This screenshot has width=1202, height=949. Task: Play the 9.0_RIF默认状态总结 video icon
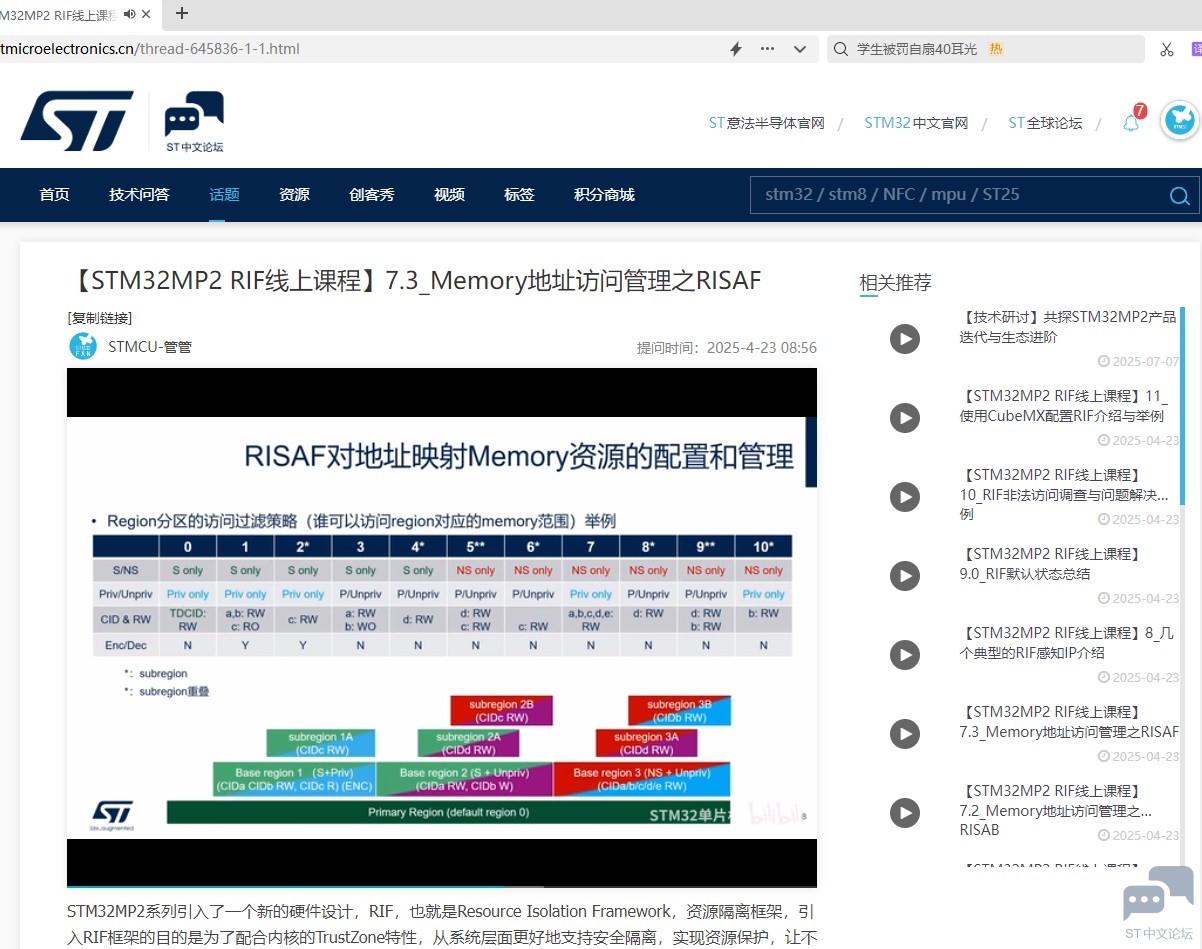point(905,576)
